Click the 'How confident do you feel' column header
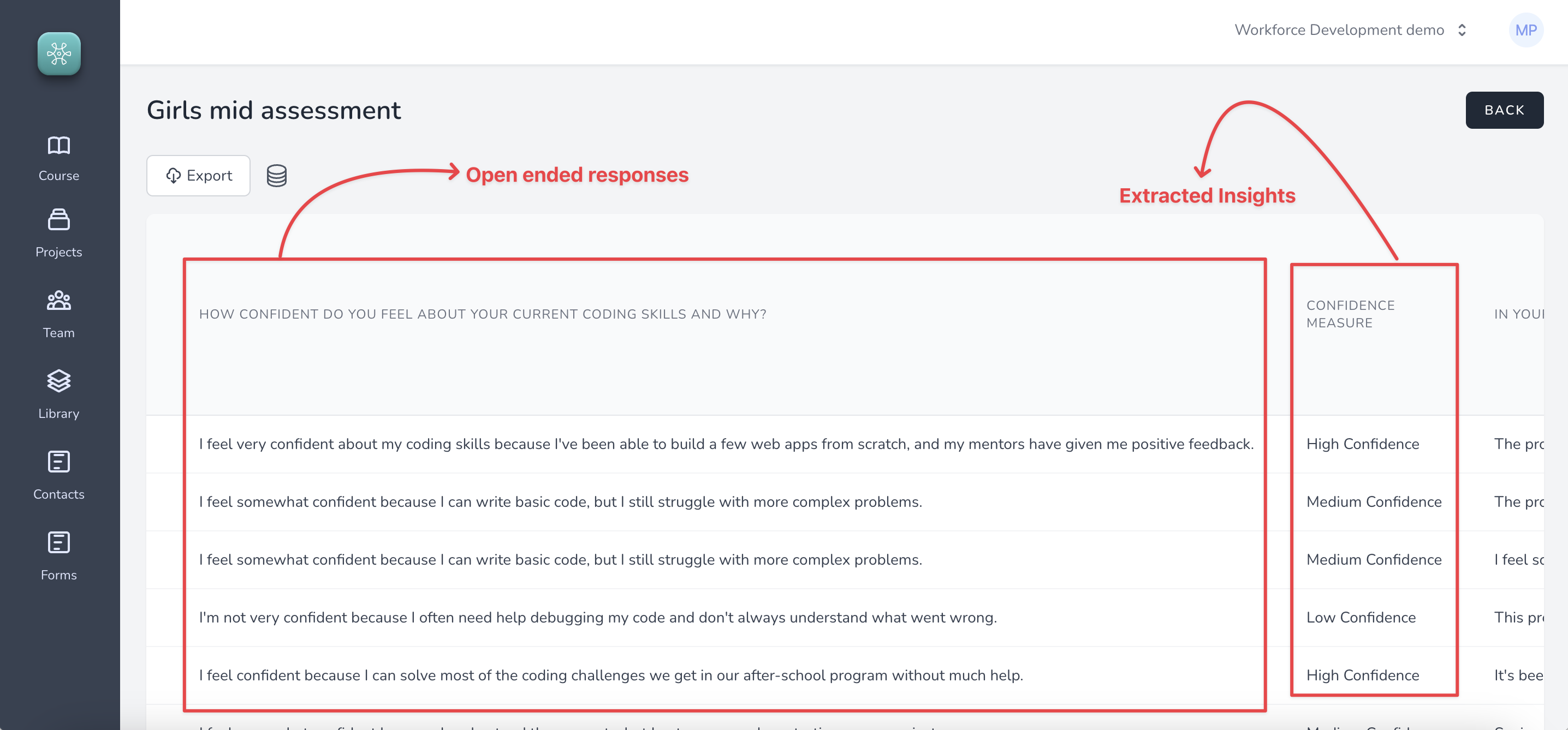Image resolution: width=1568 pixels, height=730 pixels. pos(483,314)
